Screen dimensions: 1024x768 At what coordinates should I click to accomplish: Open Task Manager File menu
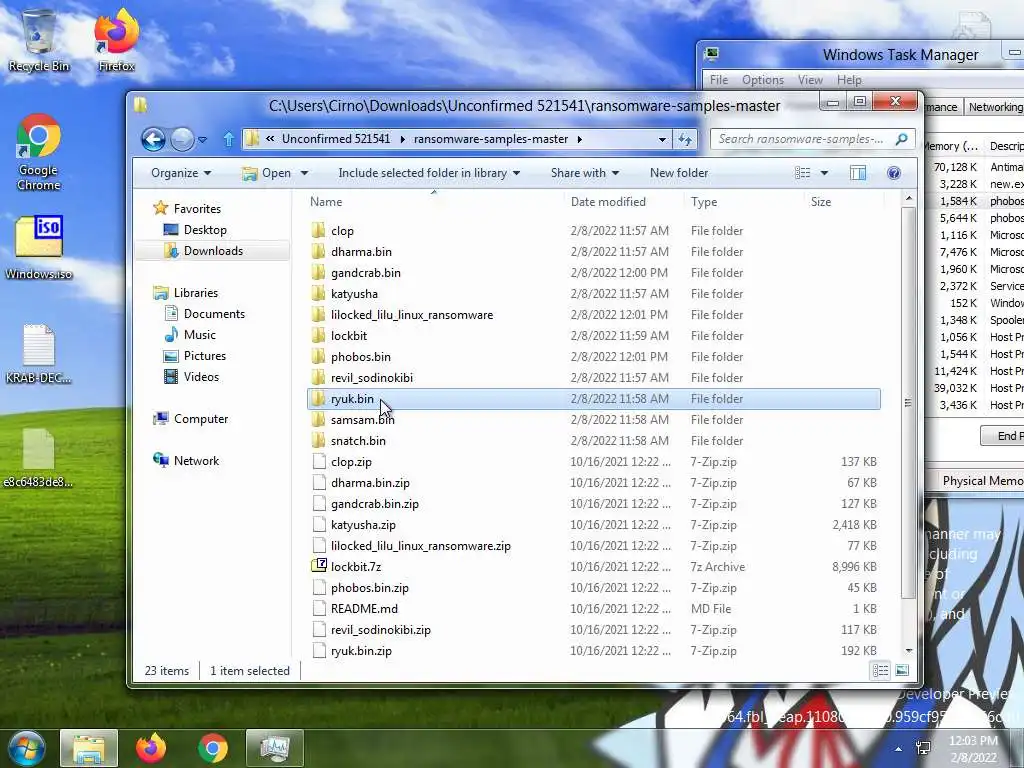719,80
